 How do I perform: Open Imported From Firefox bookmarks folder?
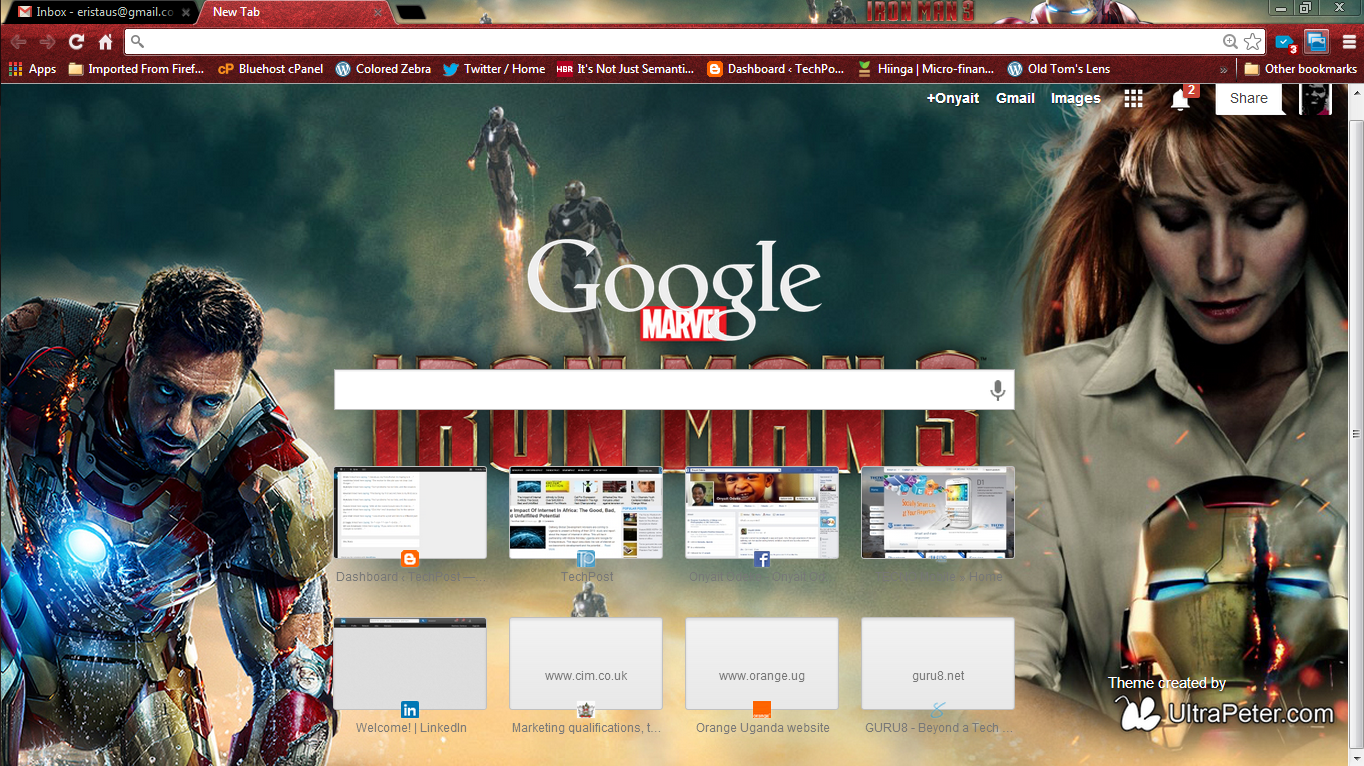point(136,69)
